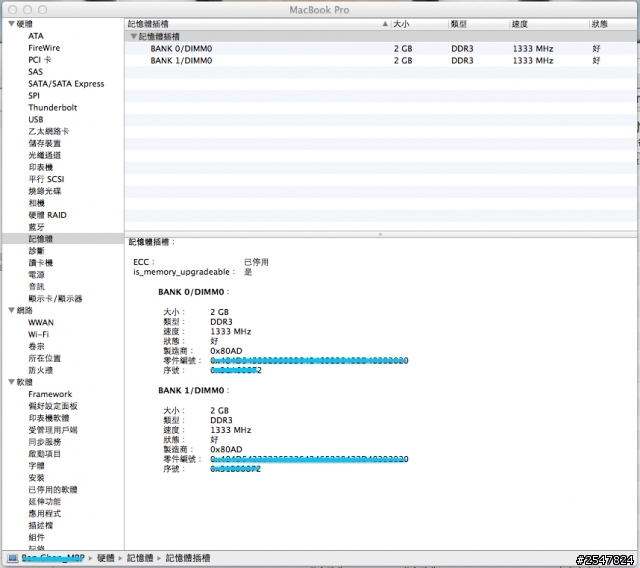The image size is (640, 568).
Task: Select 組件 in the sidebar
Action: [36, 537]
